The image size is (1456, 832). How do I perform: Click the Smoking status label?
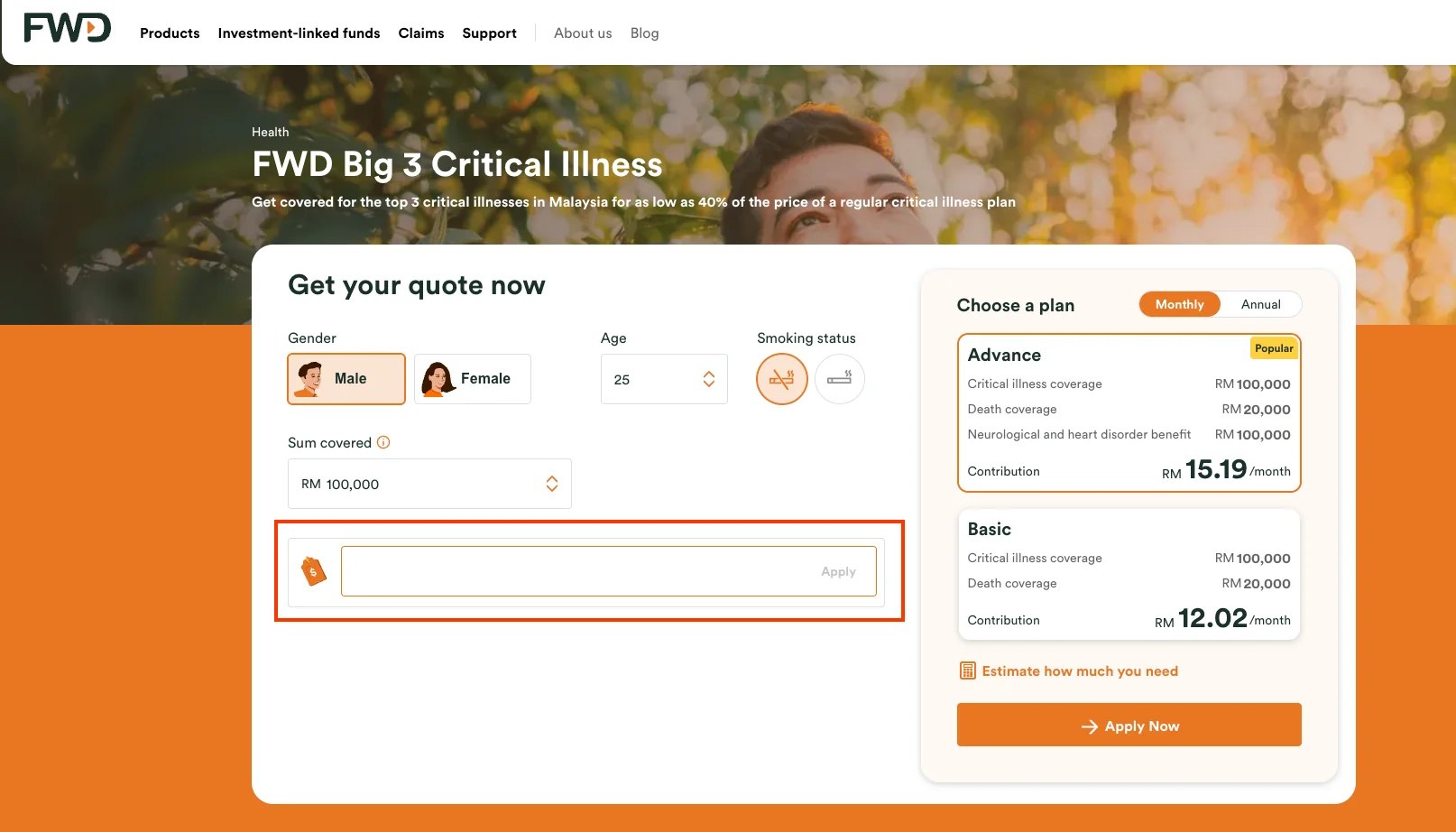tap(806, 337)
